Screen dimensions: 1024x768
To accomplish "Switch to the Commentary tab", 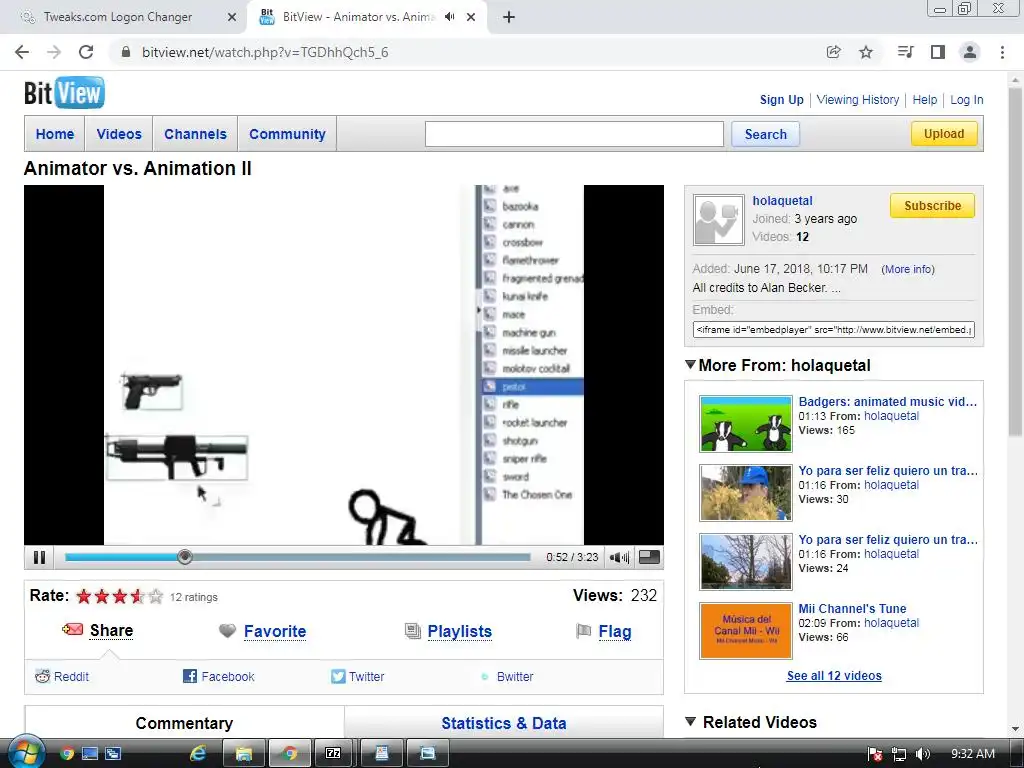I will click(184, 723).
